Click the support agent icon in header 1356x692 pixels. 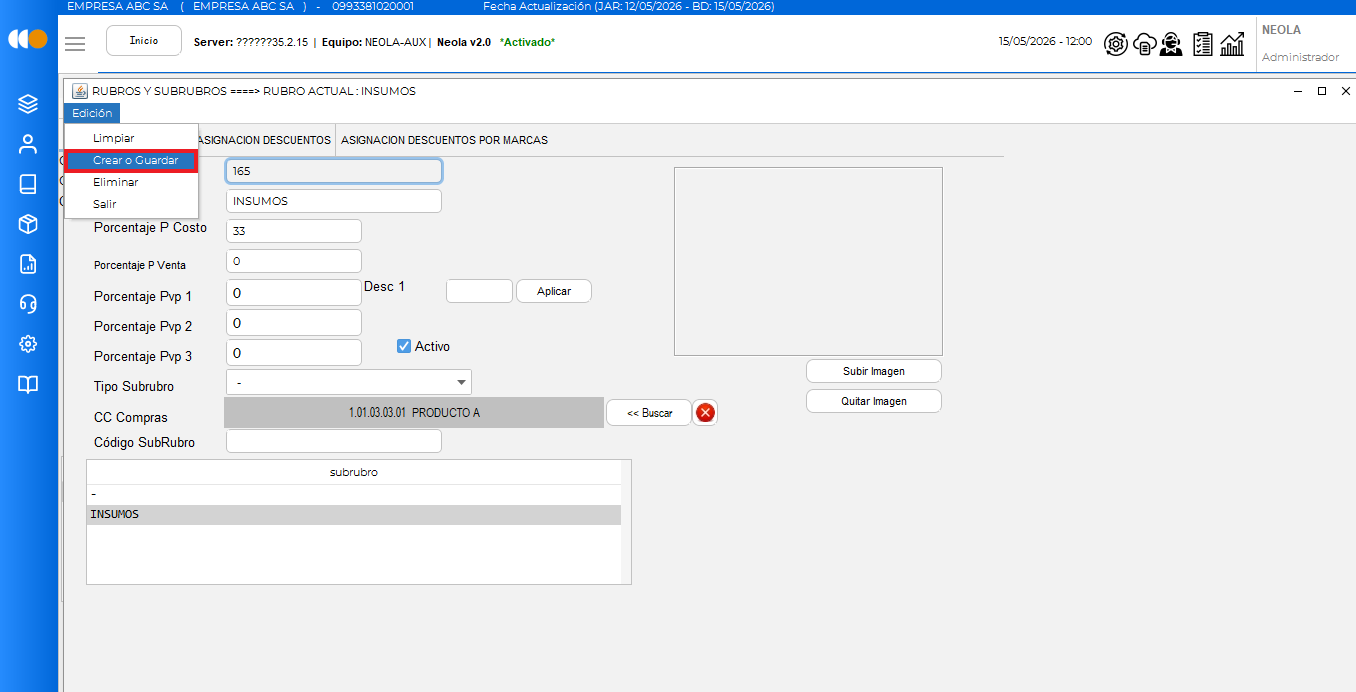pyautogui.click(x=1171, y=44)
